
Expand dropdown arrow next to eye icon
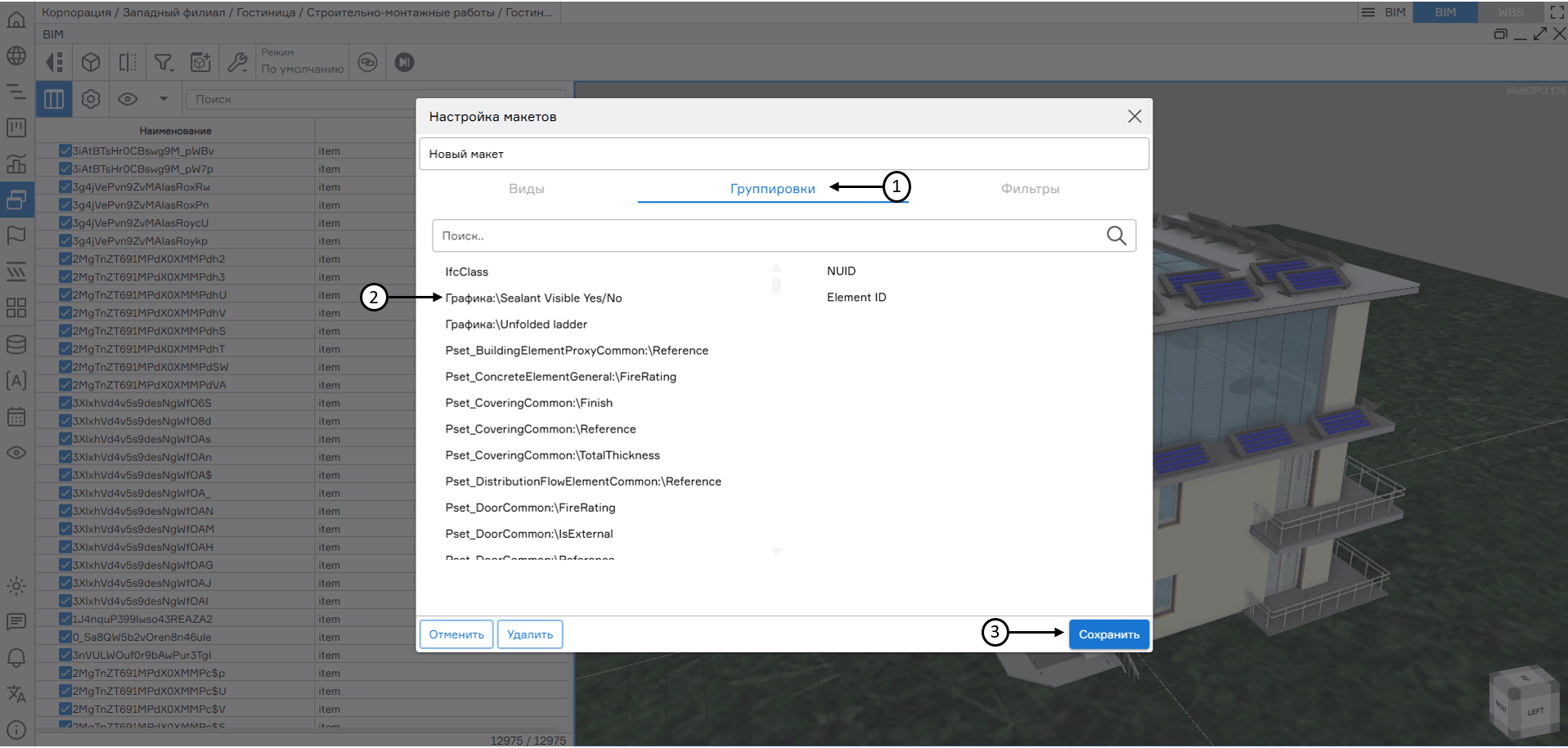pos(164,99)
